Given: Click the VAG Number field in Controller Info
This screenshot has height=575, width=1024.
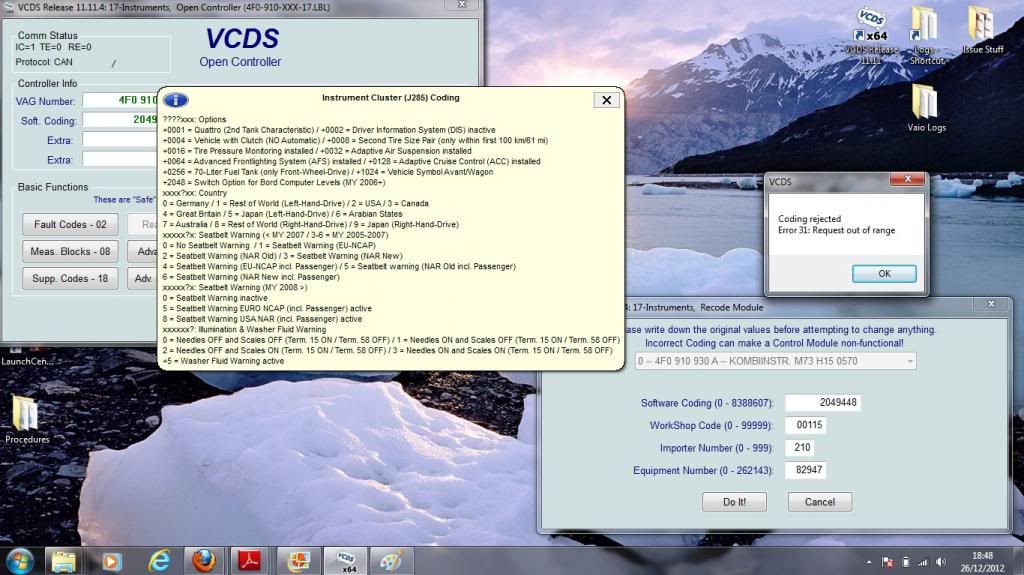Looking at the screenshot, I should 120,100.
